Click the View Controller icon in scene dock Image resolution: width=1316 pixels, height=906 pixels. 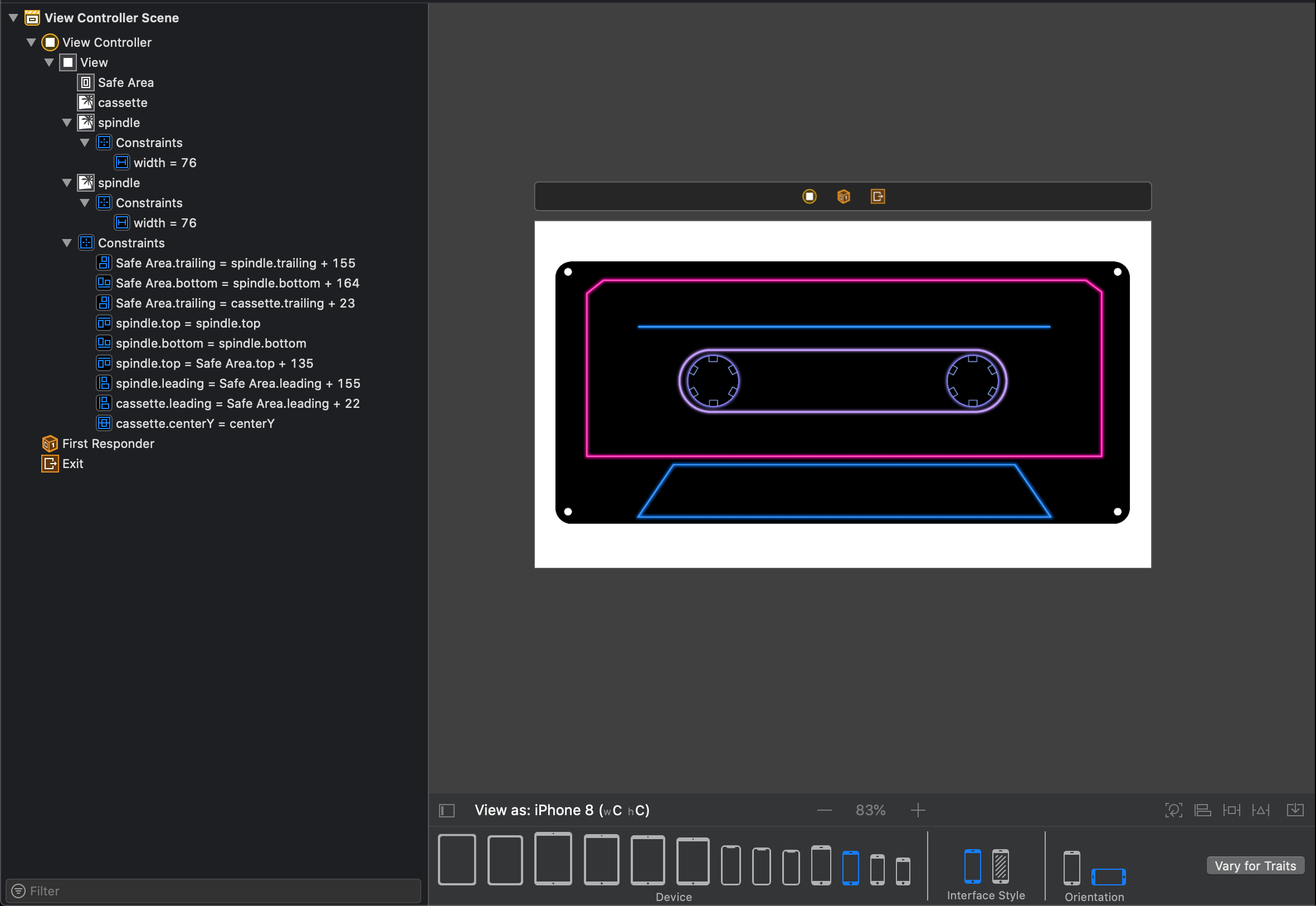pos(809,197)
